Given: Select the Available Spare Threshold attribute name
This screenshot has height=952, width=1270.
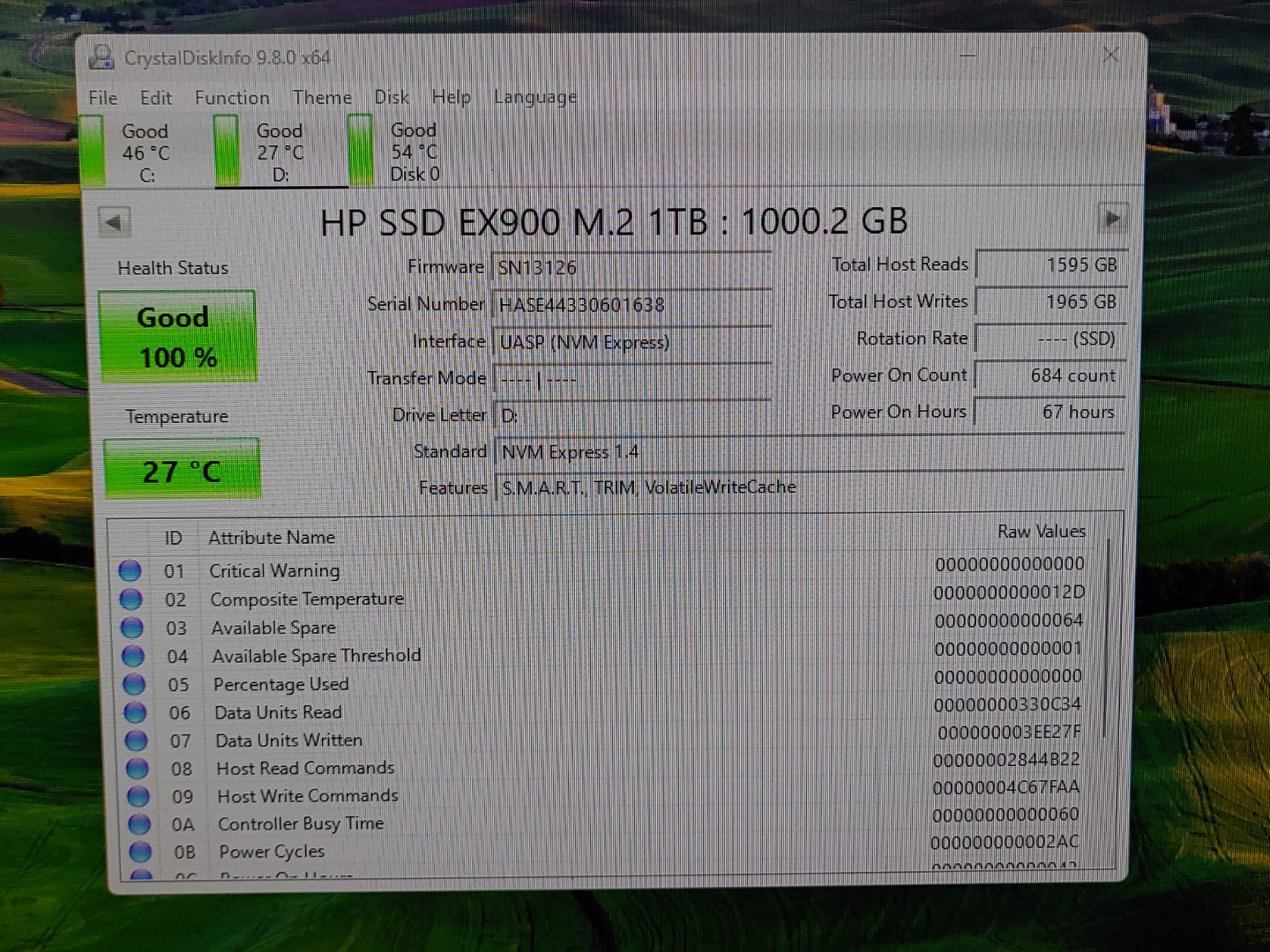Looking at the screenshot, I should (x=317, y=656).
